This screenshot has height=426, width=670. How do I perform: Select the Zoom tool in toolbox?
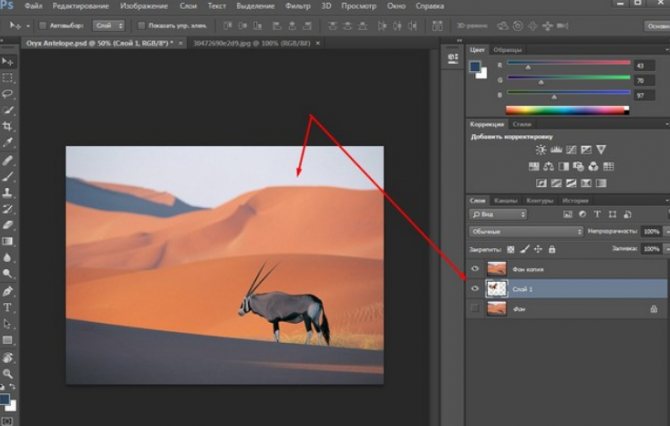click(x=7, y=374)
